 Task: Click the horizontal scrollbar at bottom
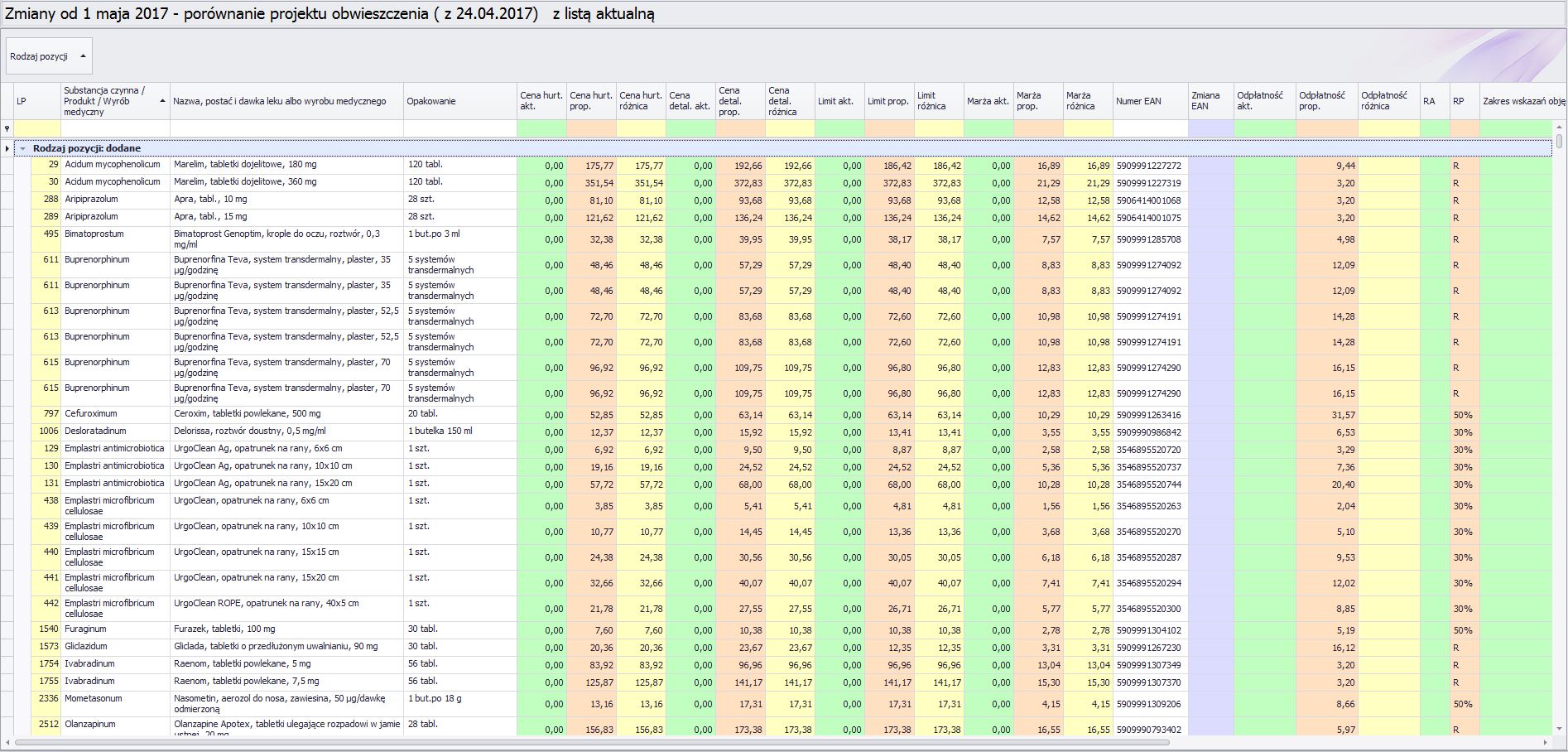pyautogui.click(x=591, y=743)
